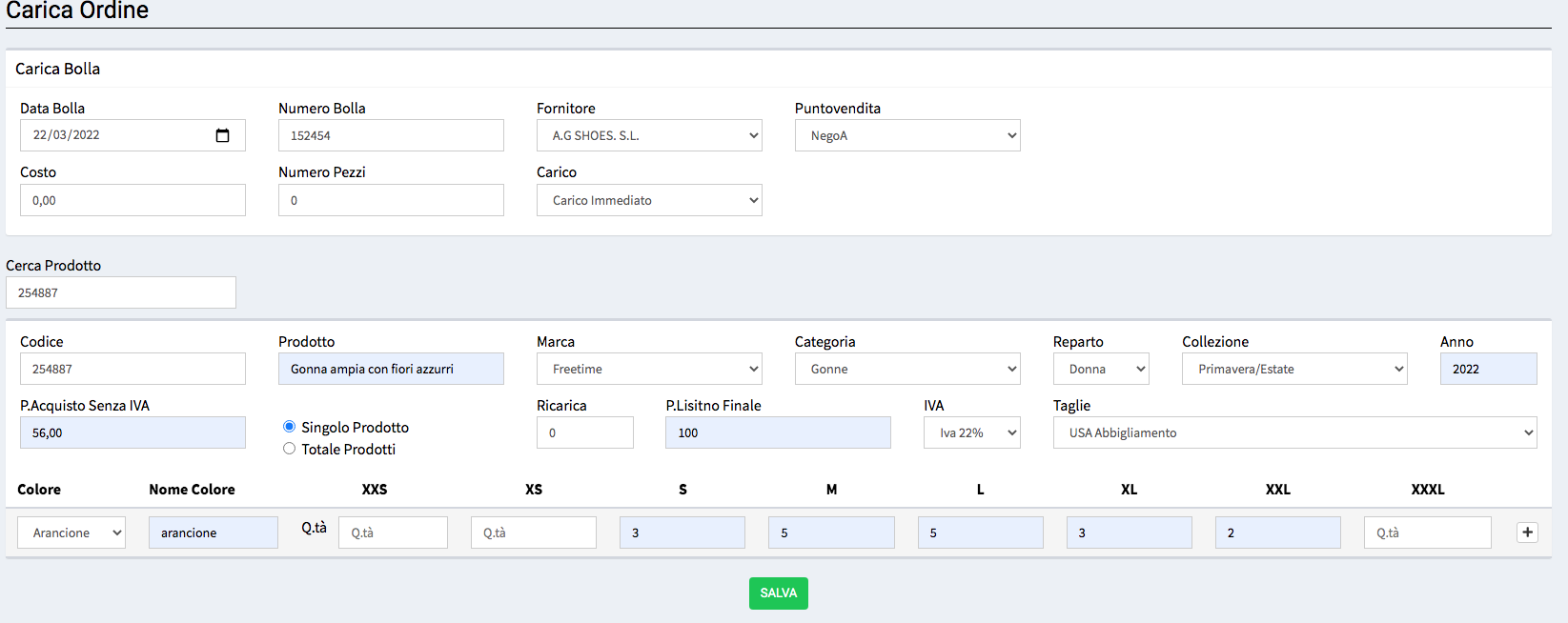Select the Totale Prodotti radio button
This screenshot has width=1568, height=623.
[289, 449]
